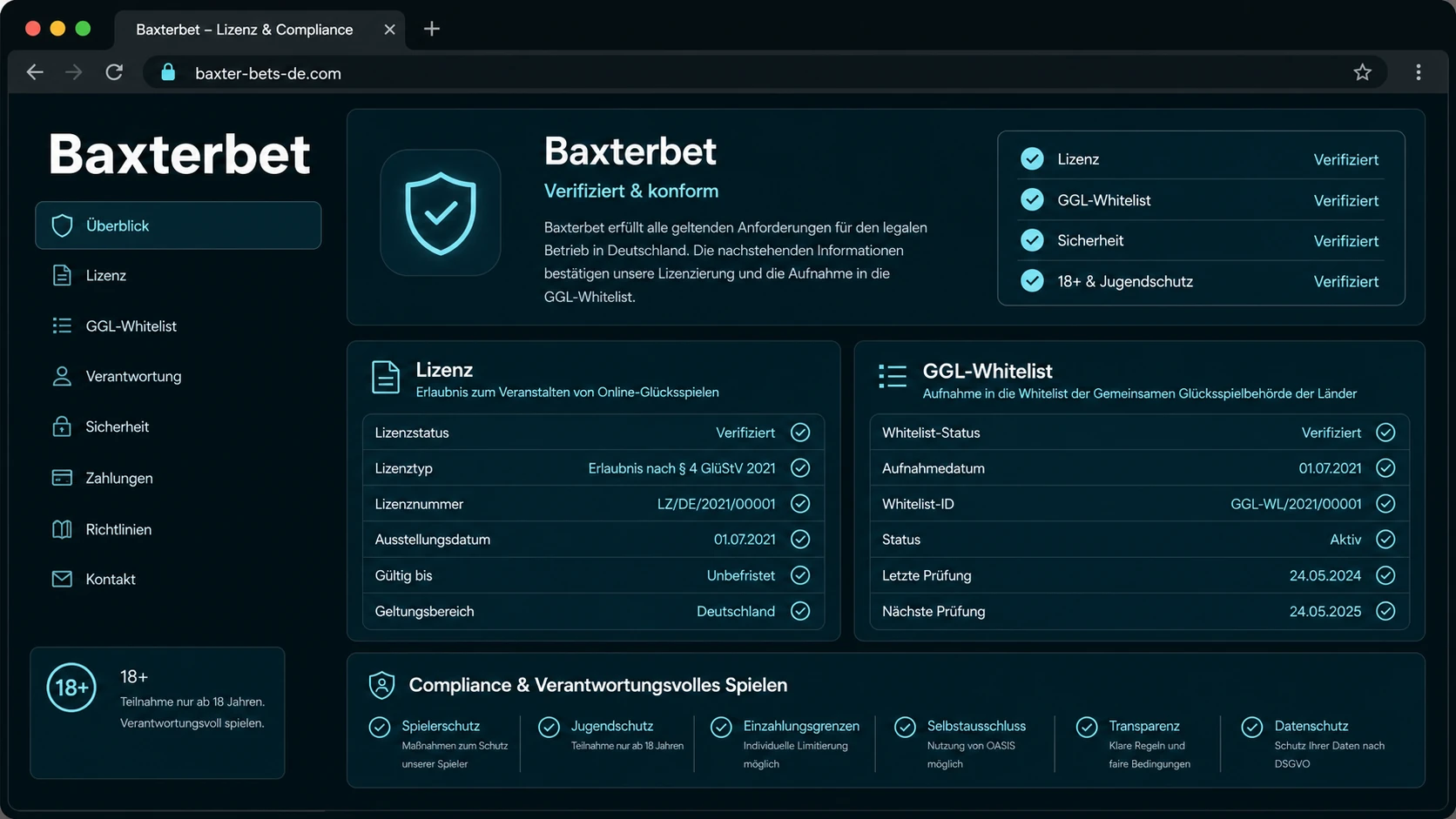Click the check circle in Whitelist-Status row
The width and height of the screenshot is (1456, 819).
(1385, 433)
